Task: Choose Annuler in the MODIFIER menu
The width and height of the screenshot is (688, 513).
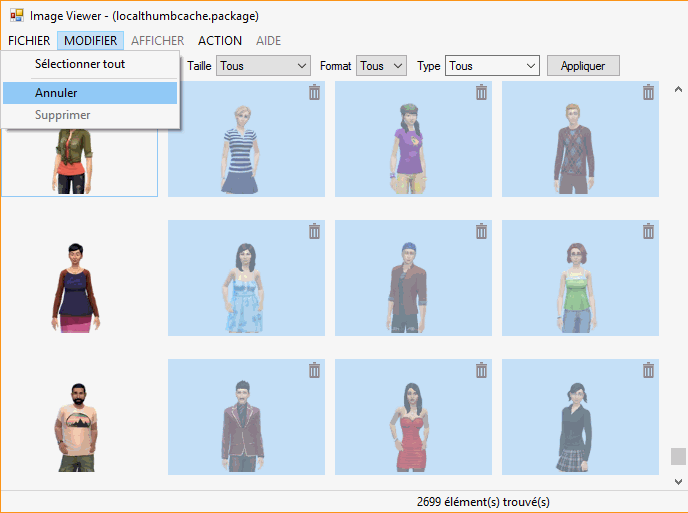Action: 90,93
